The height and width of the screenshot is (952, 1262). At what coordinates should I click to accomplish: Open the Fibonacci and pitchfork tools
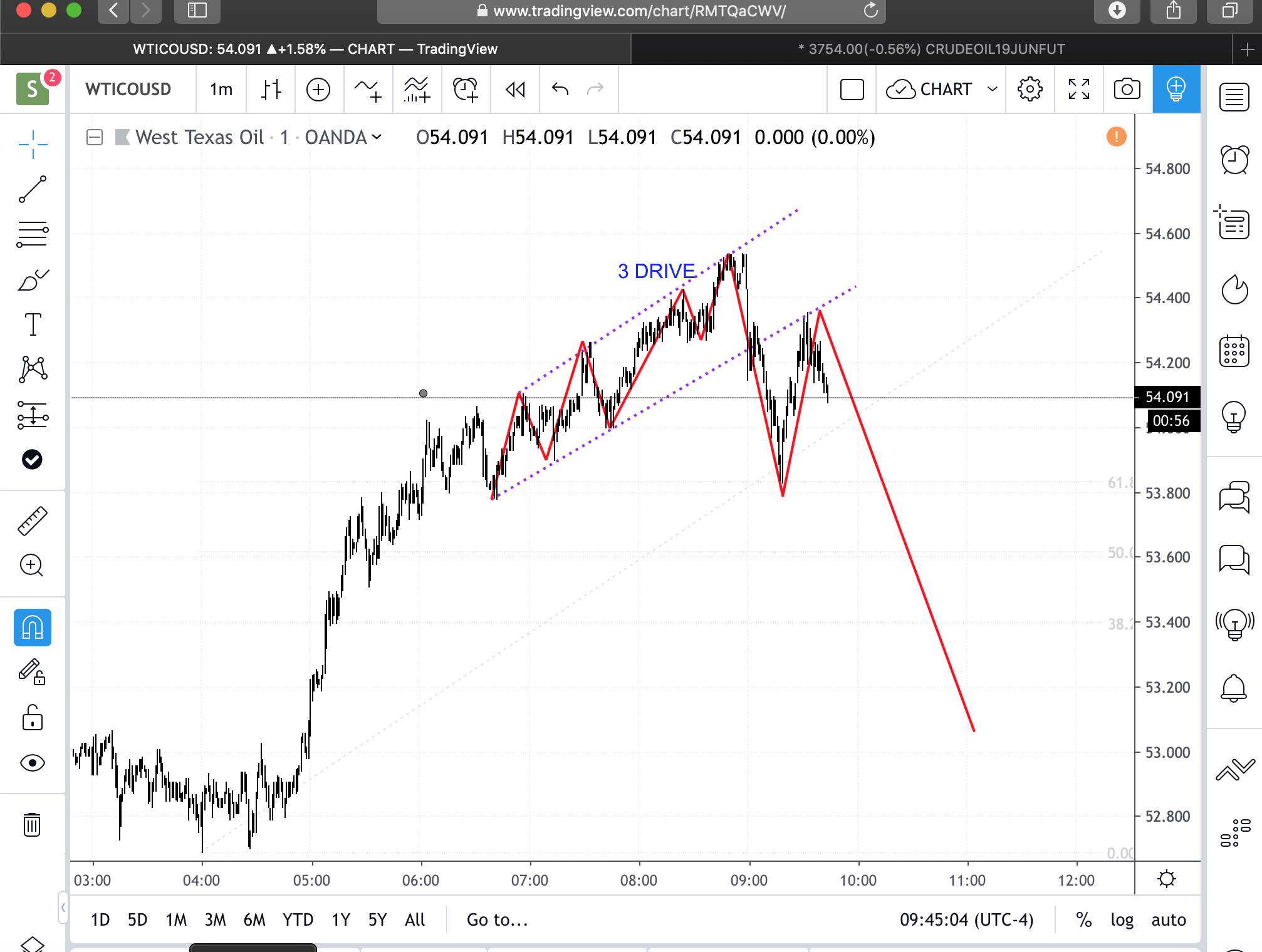tap(33, 234)
